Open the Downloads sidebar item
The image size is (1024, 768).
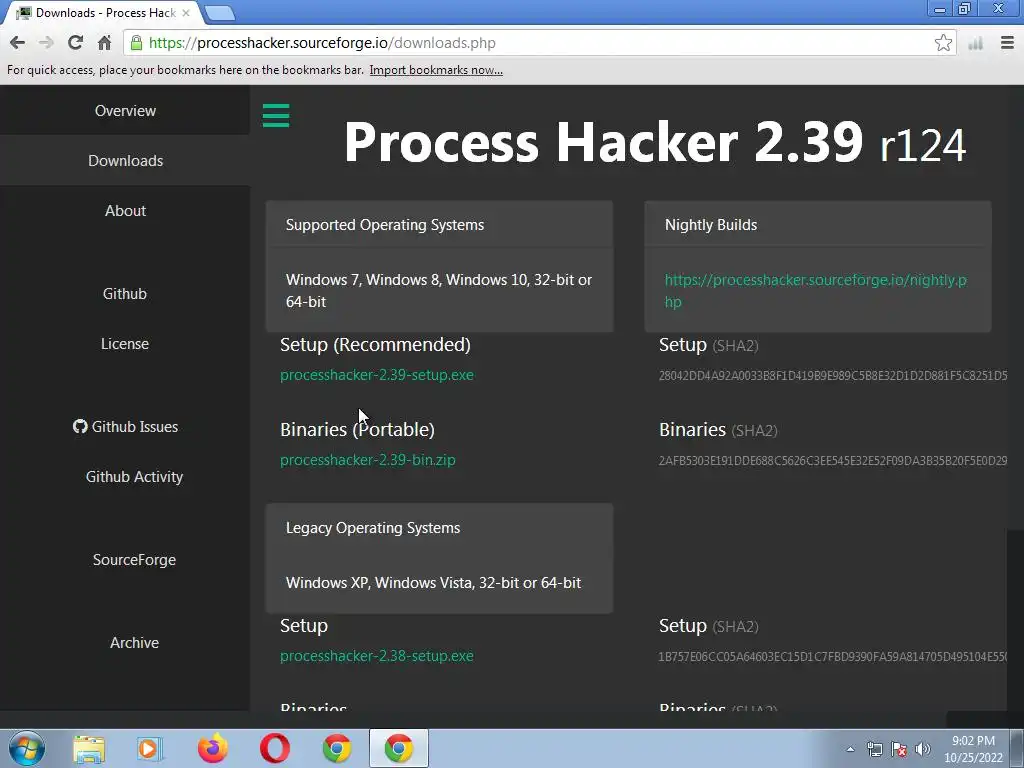coord(125,161)
